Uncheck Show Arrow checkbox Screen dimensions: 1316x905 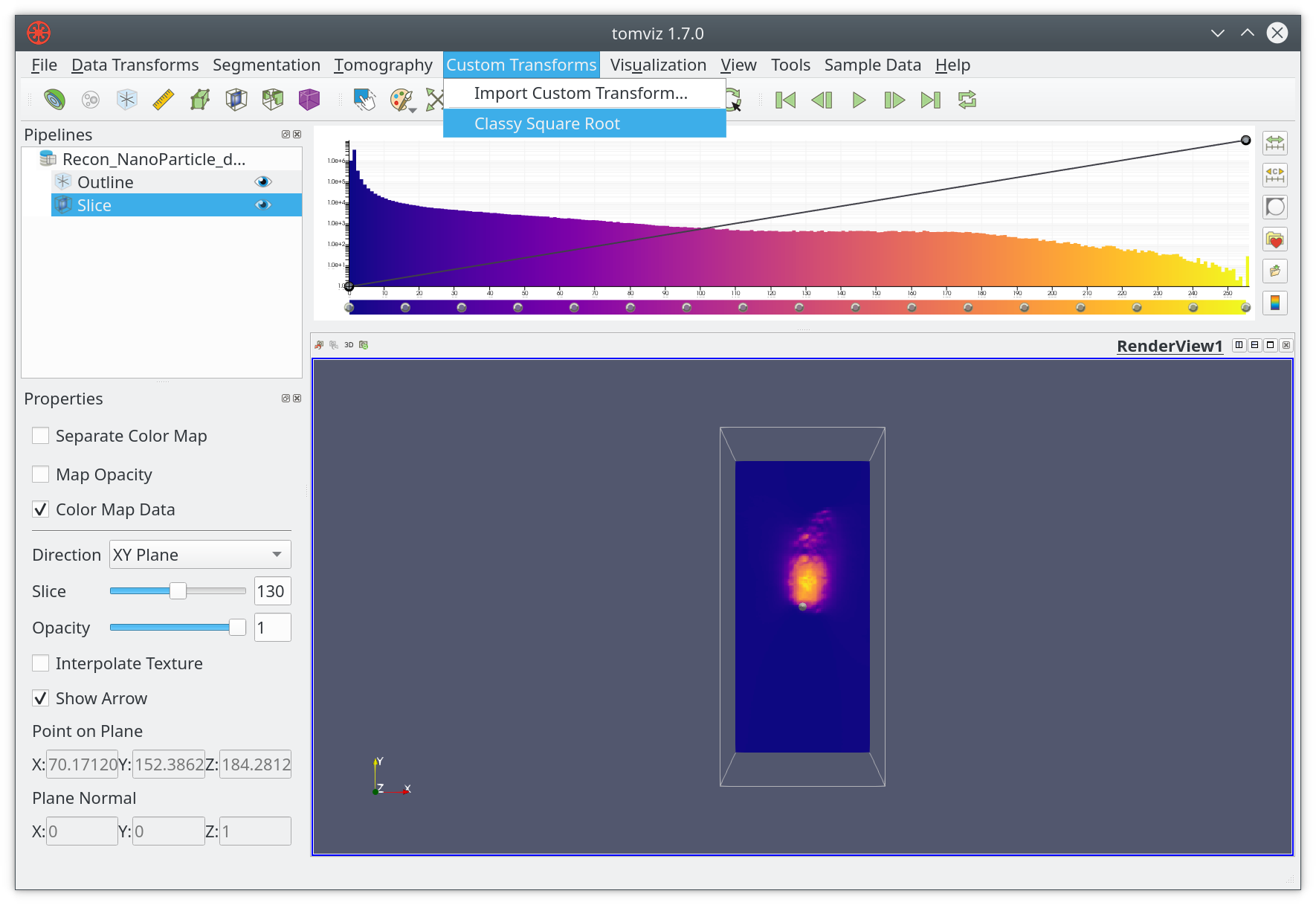click(41, 698)
